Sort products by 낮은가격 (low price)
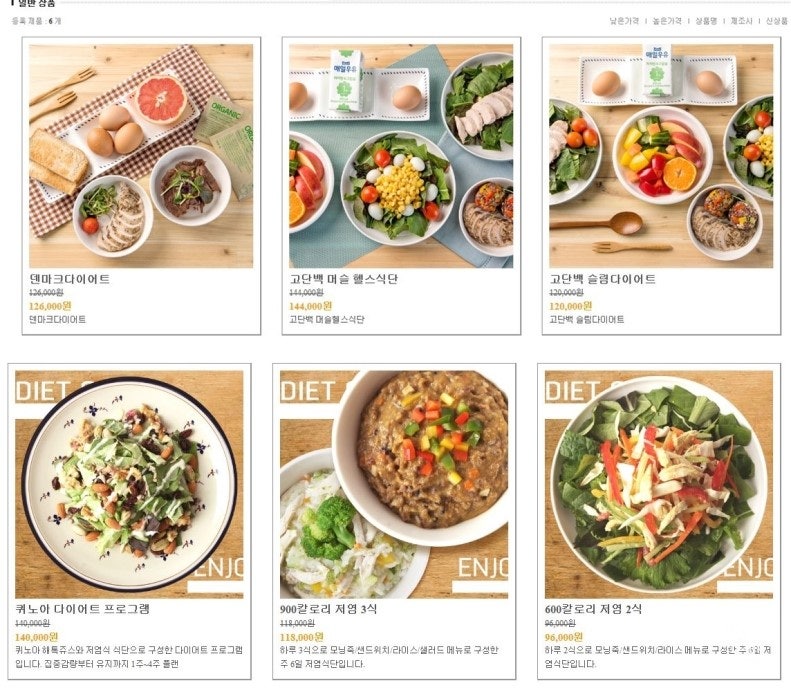The width and height of the screenshot is (791, 692). pyautogui.click(x=624, y=21)
